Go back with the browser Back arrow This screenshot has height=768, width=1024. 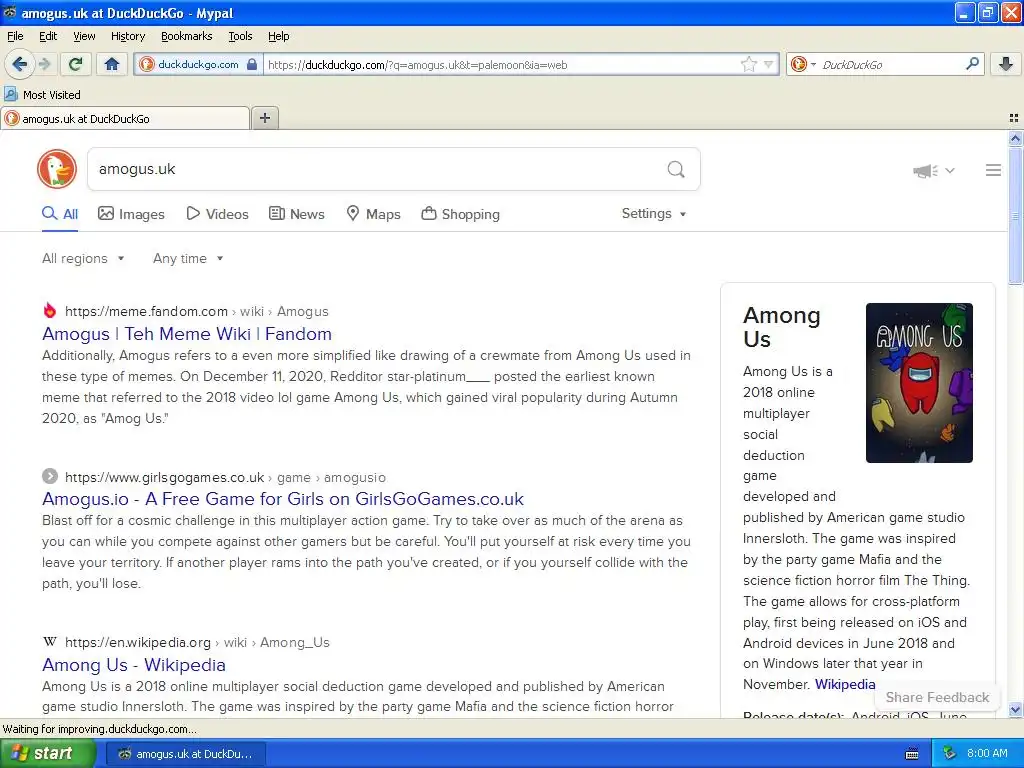click(19, 64)
